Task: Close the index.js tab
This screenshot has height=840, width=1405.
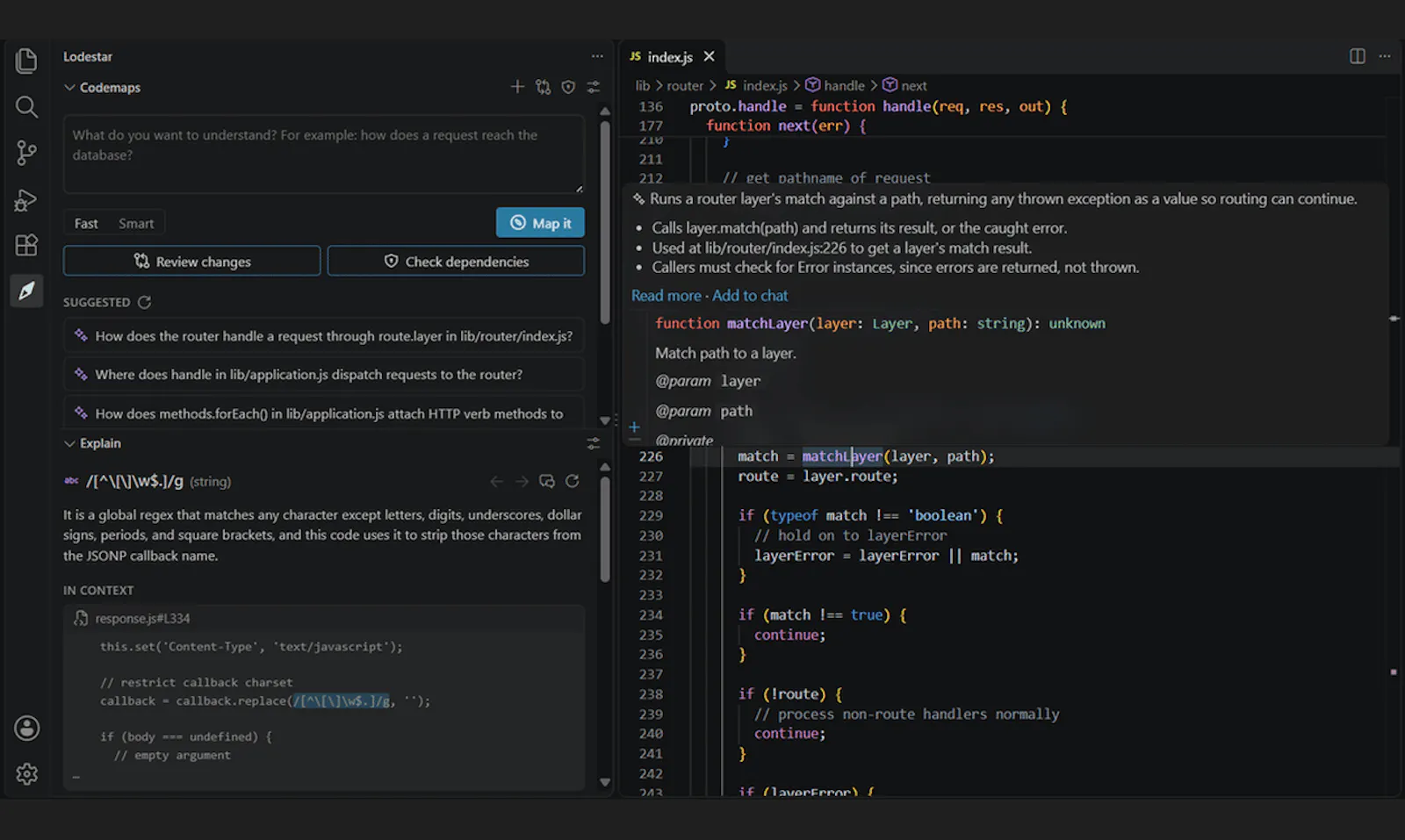Action: [709, 56]
